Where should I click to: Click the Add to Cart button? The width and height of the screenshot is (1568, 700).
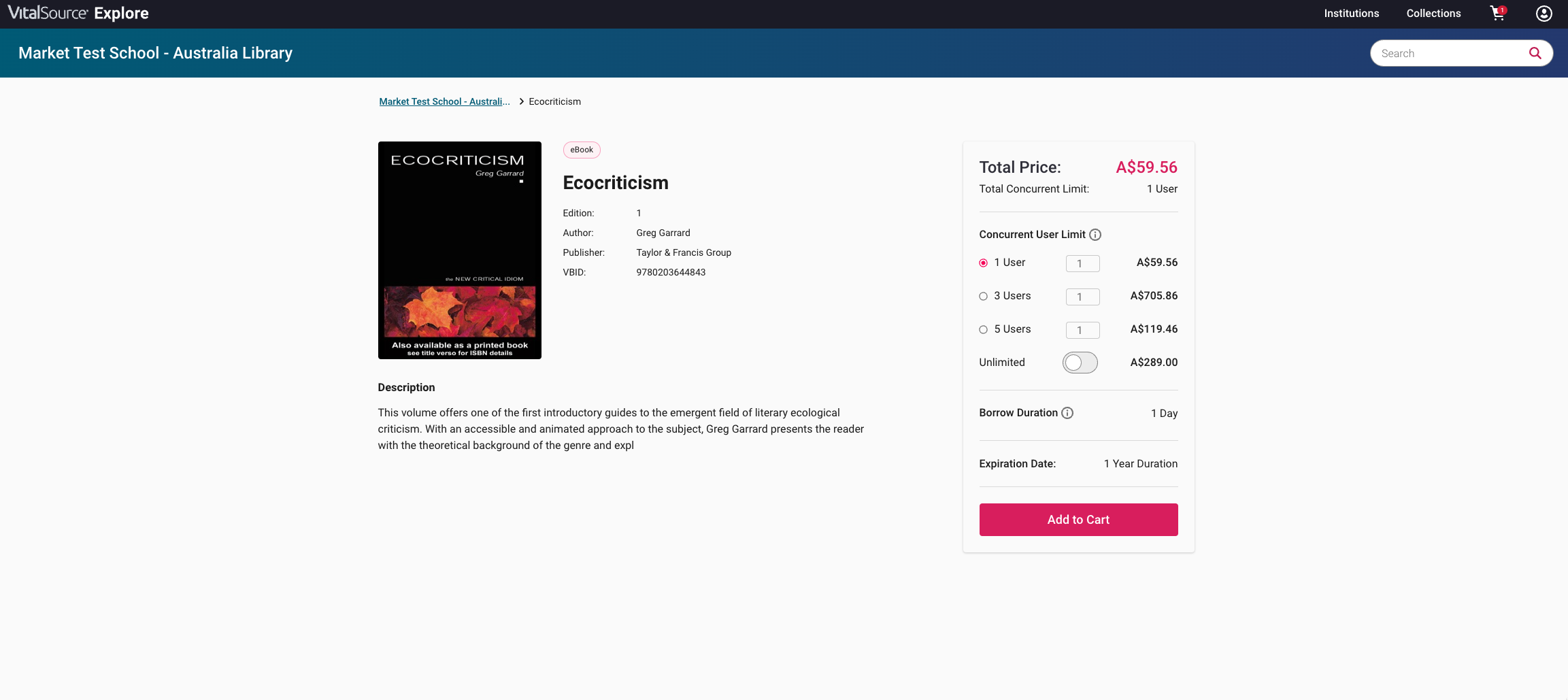1078,520
